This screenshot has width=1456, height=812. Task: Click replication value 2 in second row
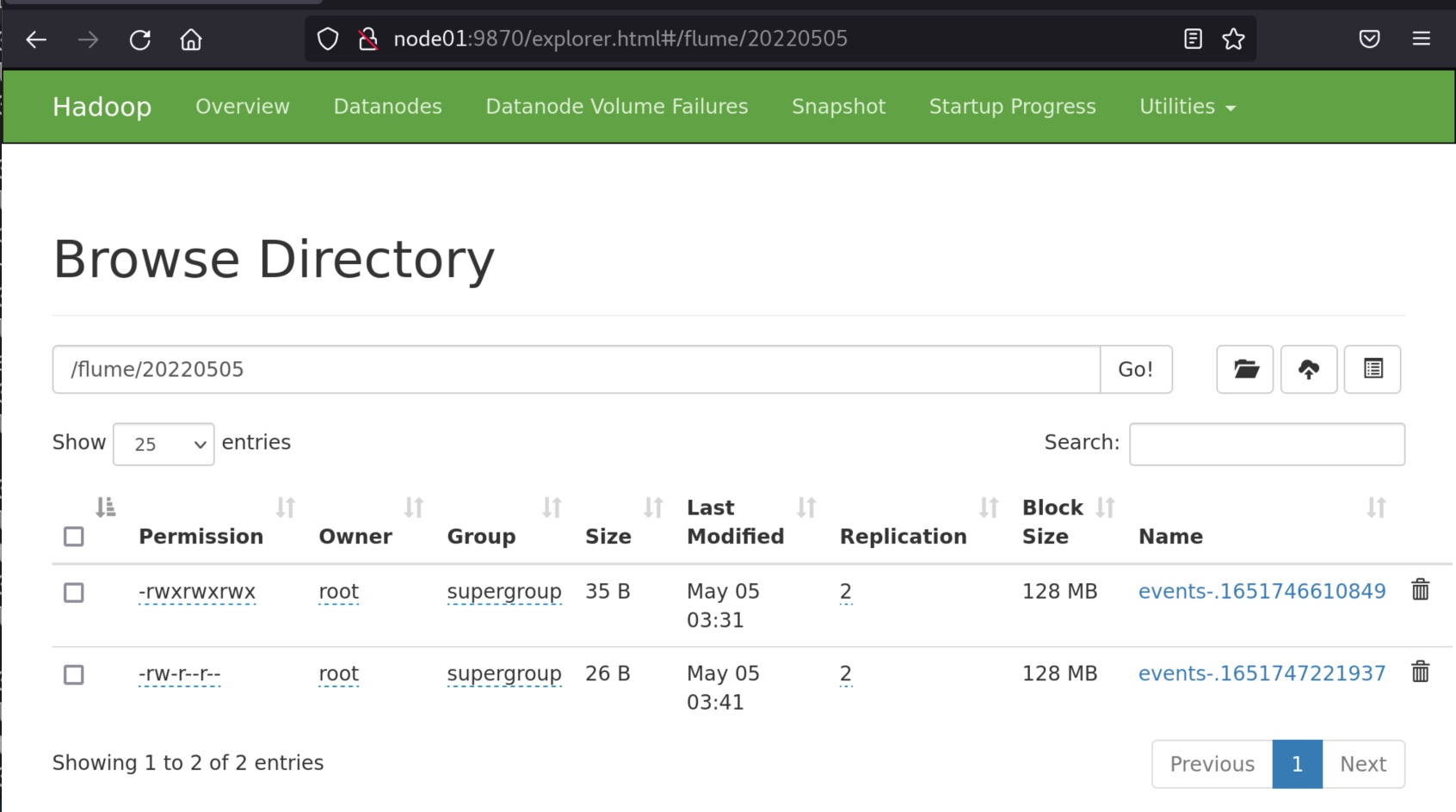(846, 674)
